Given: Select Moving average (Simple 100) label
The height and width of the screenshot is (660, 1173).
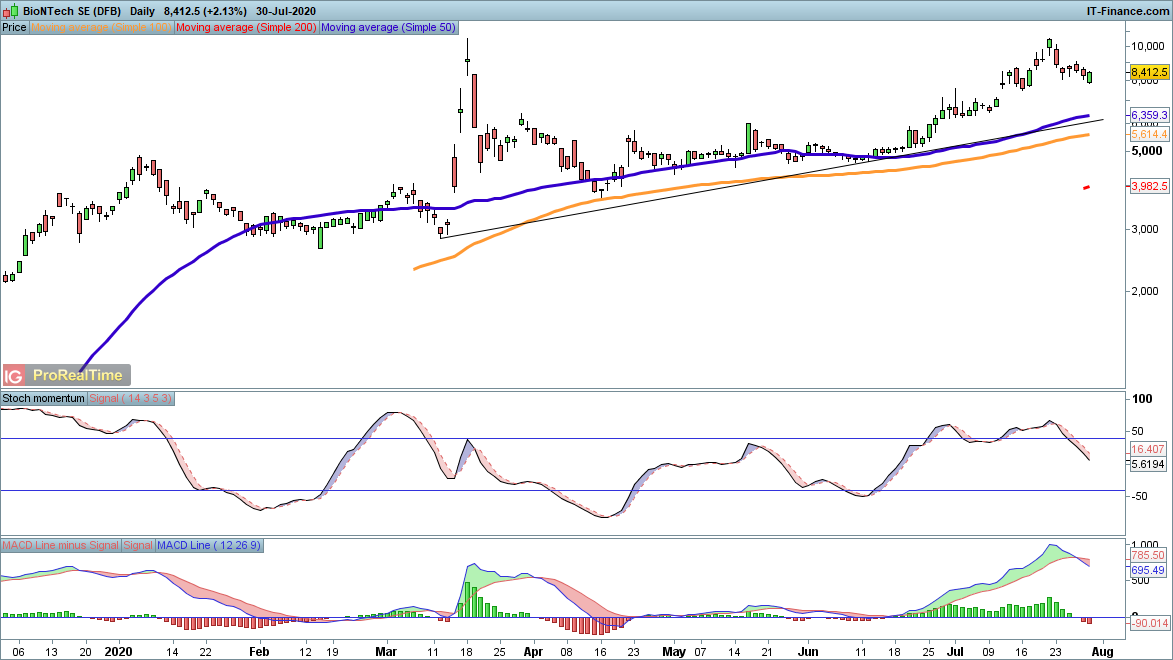Looking at the screenshot, I should 102,28.
